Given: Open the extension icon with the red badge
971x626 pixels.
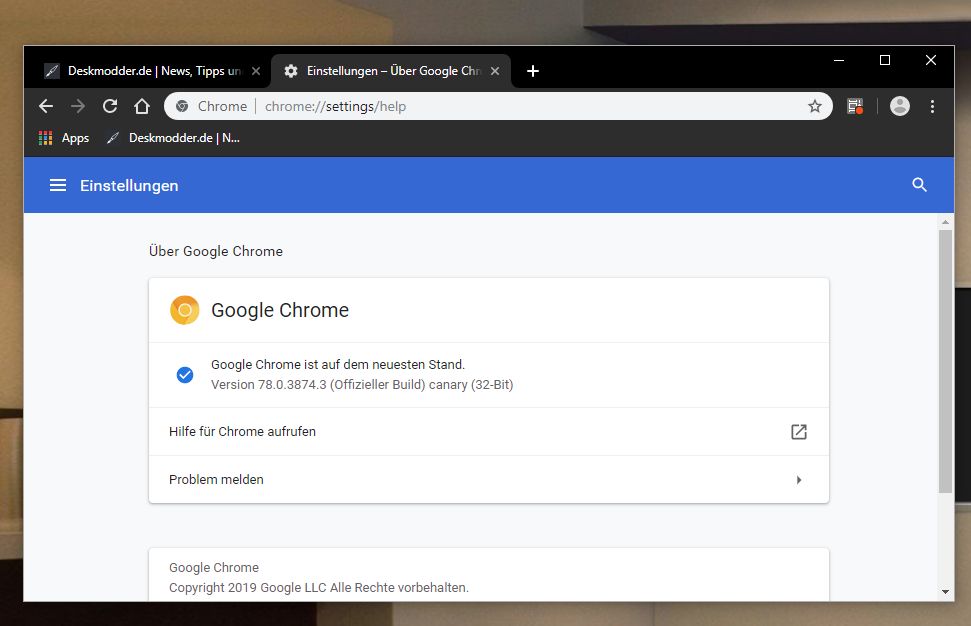Looking at the screenshot, I should pyautogui.click(x=855, y=107).
